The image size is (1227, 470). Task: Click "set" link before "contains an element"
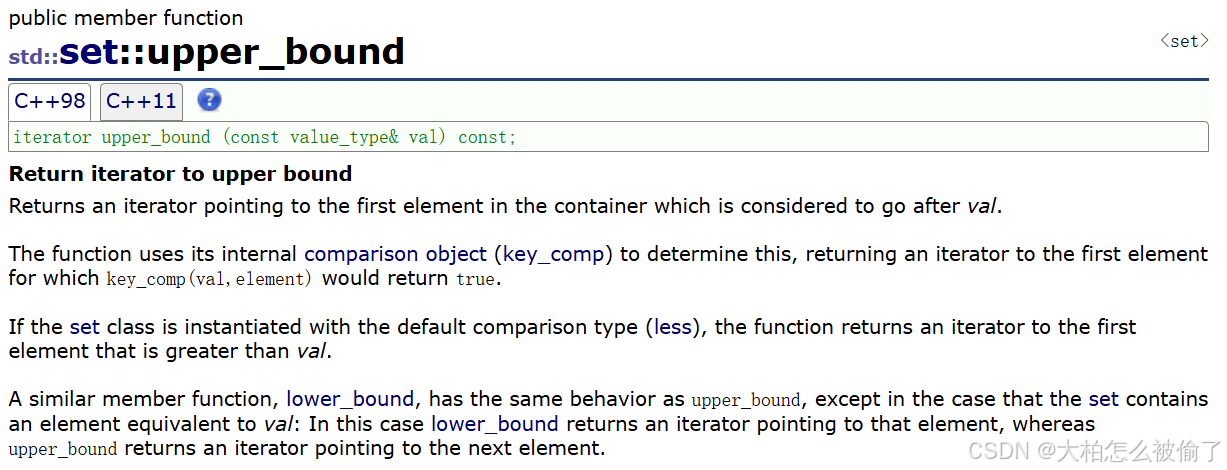pos(1103,399)
